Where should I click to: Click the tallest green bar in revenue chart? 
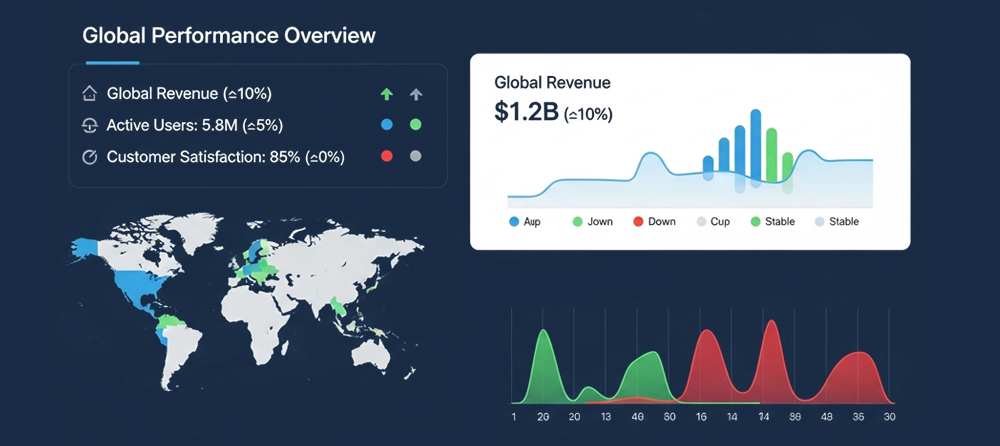(772, 155)
